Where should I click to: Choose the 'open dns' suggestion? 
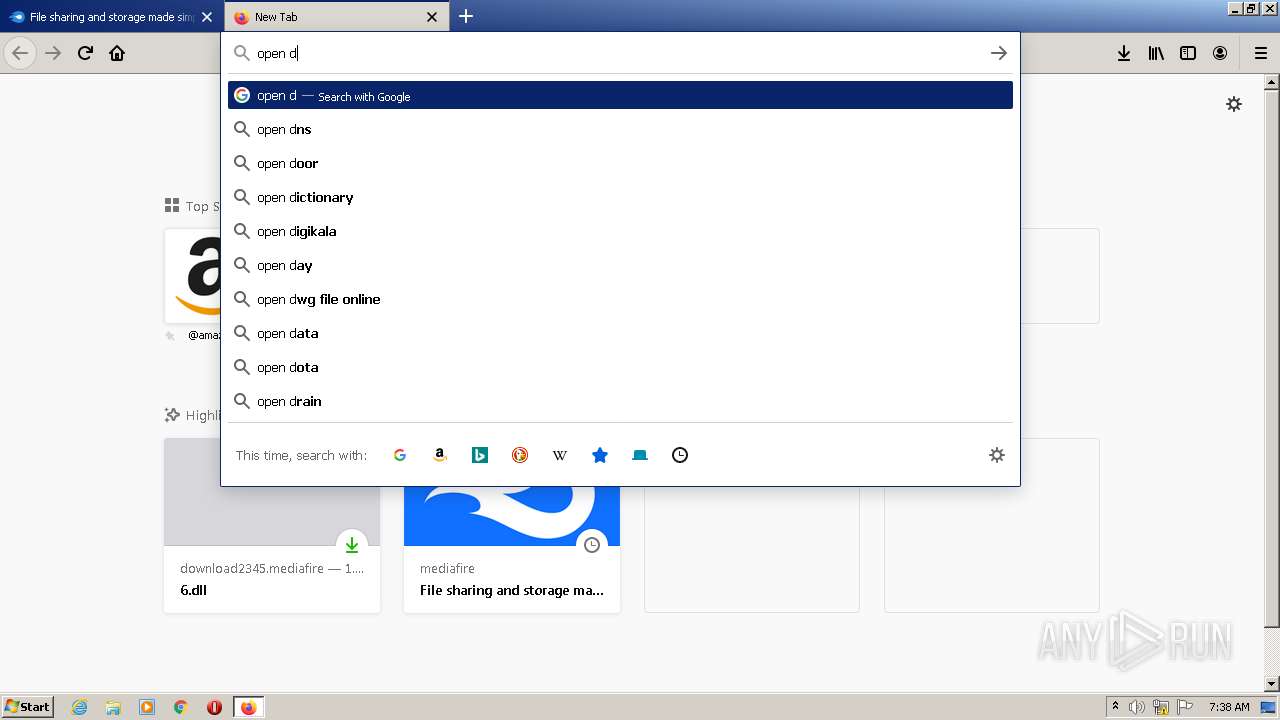click(x=620, y=129)
